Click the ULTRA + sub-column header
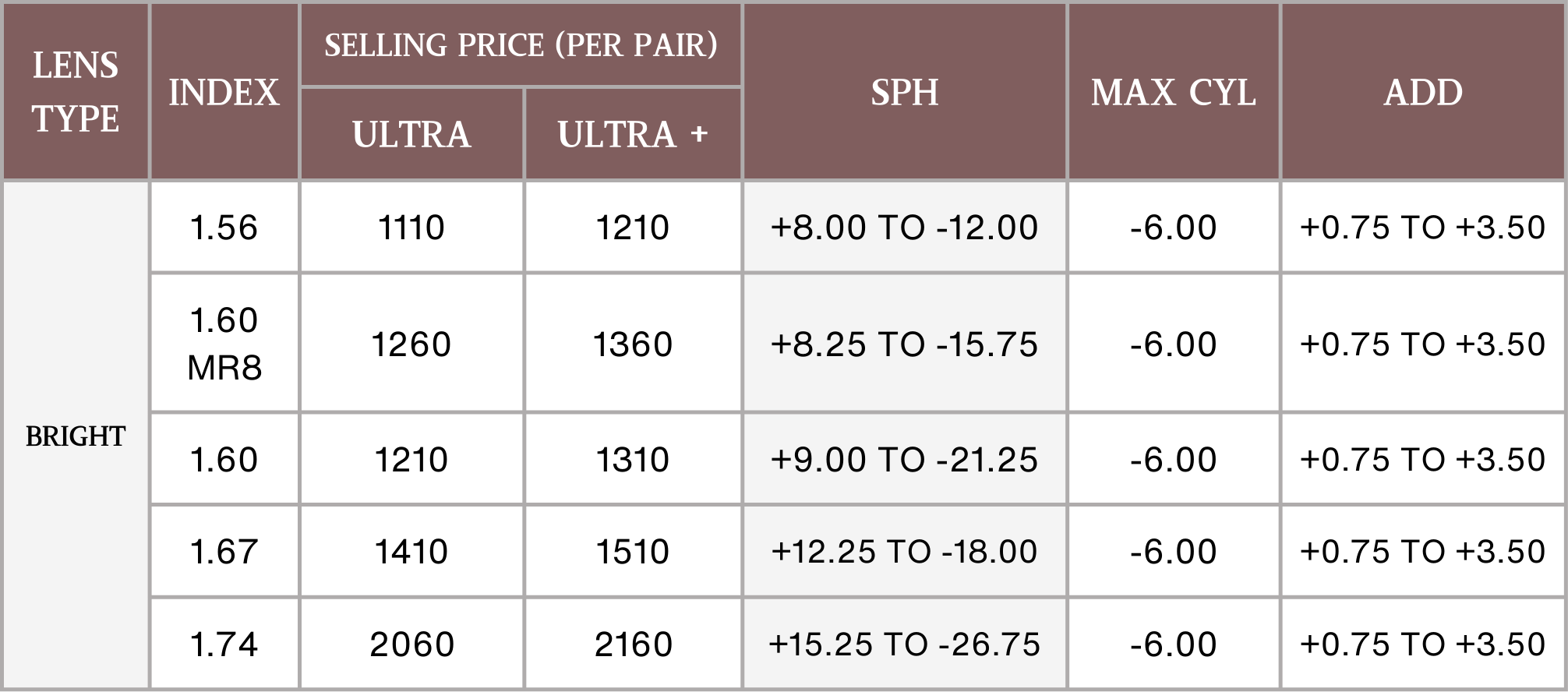 click(633, 134)
